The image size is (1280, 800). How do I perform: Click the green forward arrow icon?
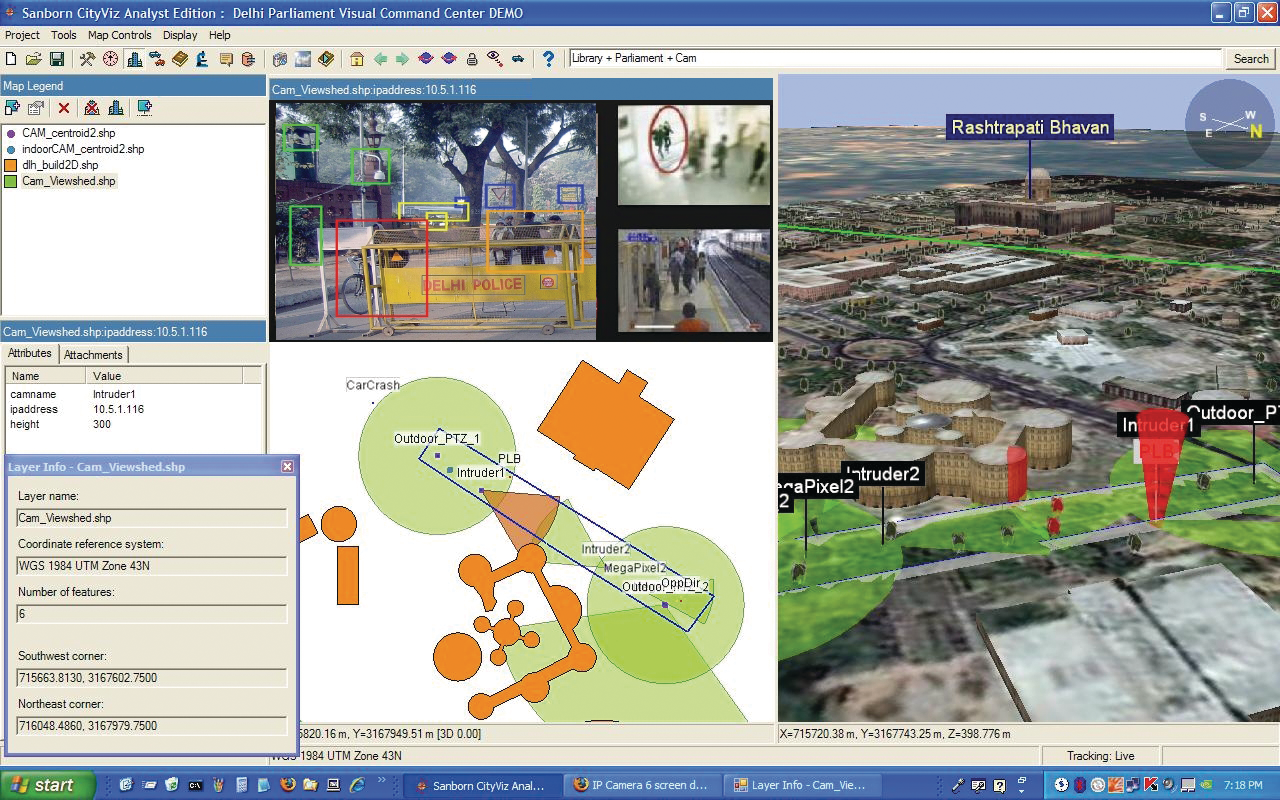tap(402, 59)
